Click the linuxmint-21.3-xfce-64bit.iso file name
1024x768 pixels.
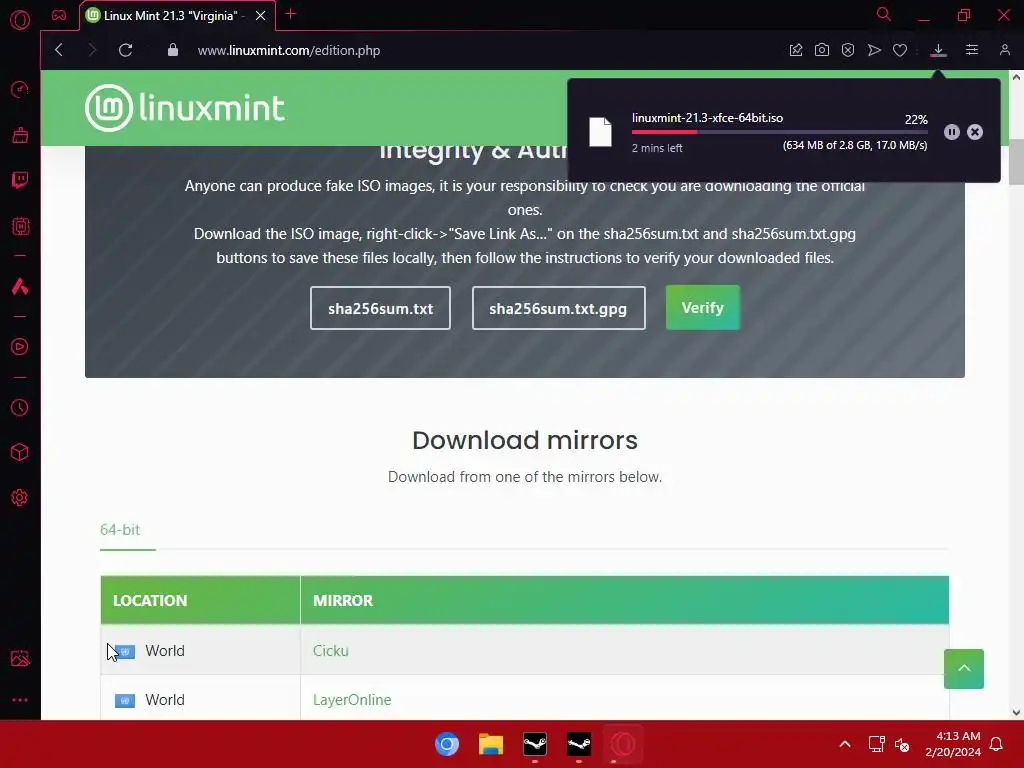(707, 118)
